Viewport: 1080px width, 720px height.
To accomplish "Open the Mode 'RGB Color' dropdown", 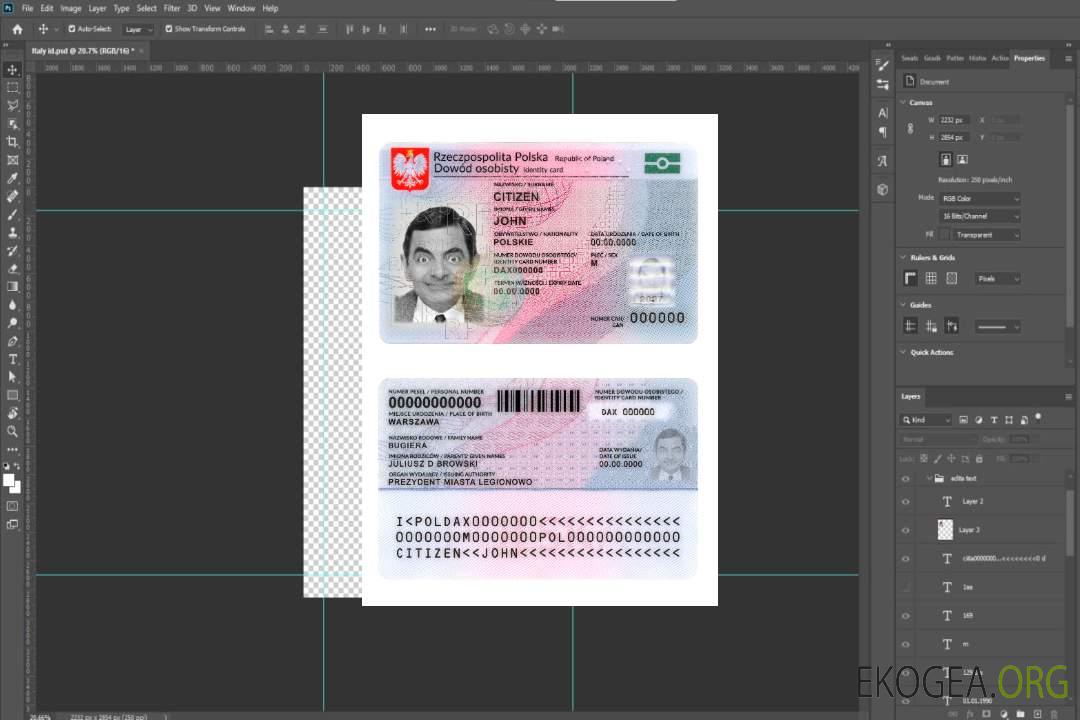I will [979, 198].
